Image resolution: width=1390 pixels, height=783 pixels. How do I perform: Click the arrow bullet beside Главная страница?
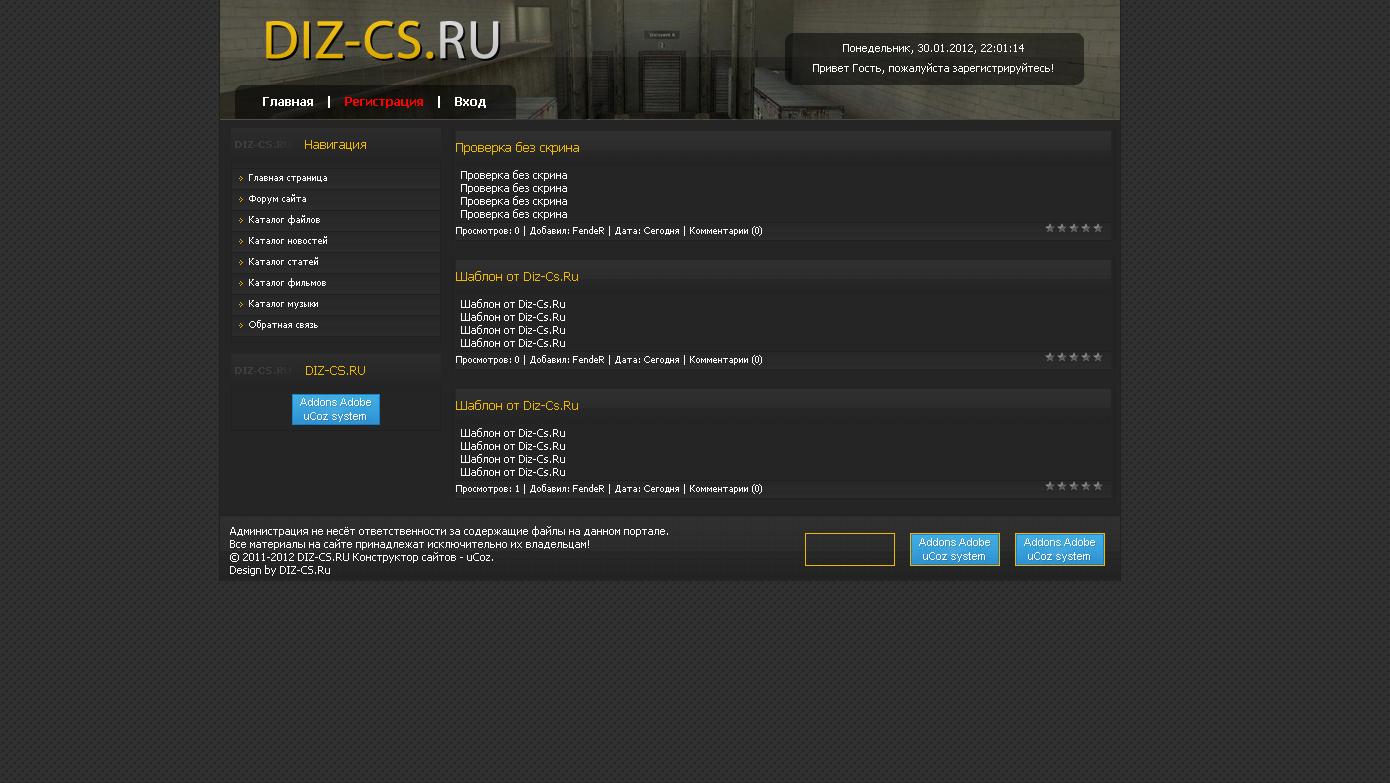click(x=241, y=178)
